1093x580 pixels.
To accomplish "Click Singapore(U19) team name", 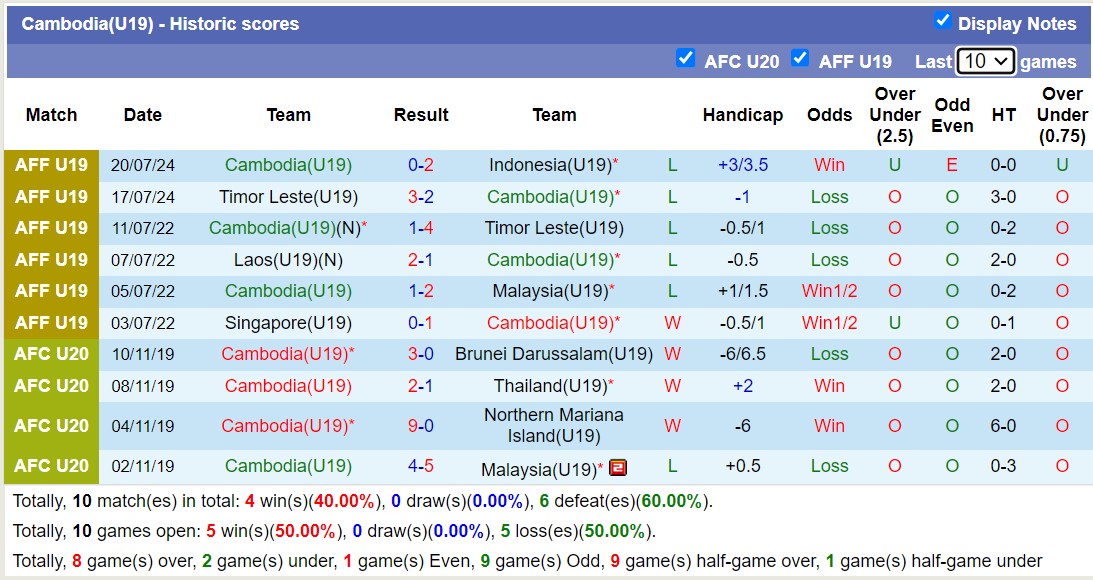I will (289, 323).
